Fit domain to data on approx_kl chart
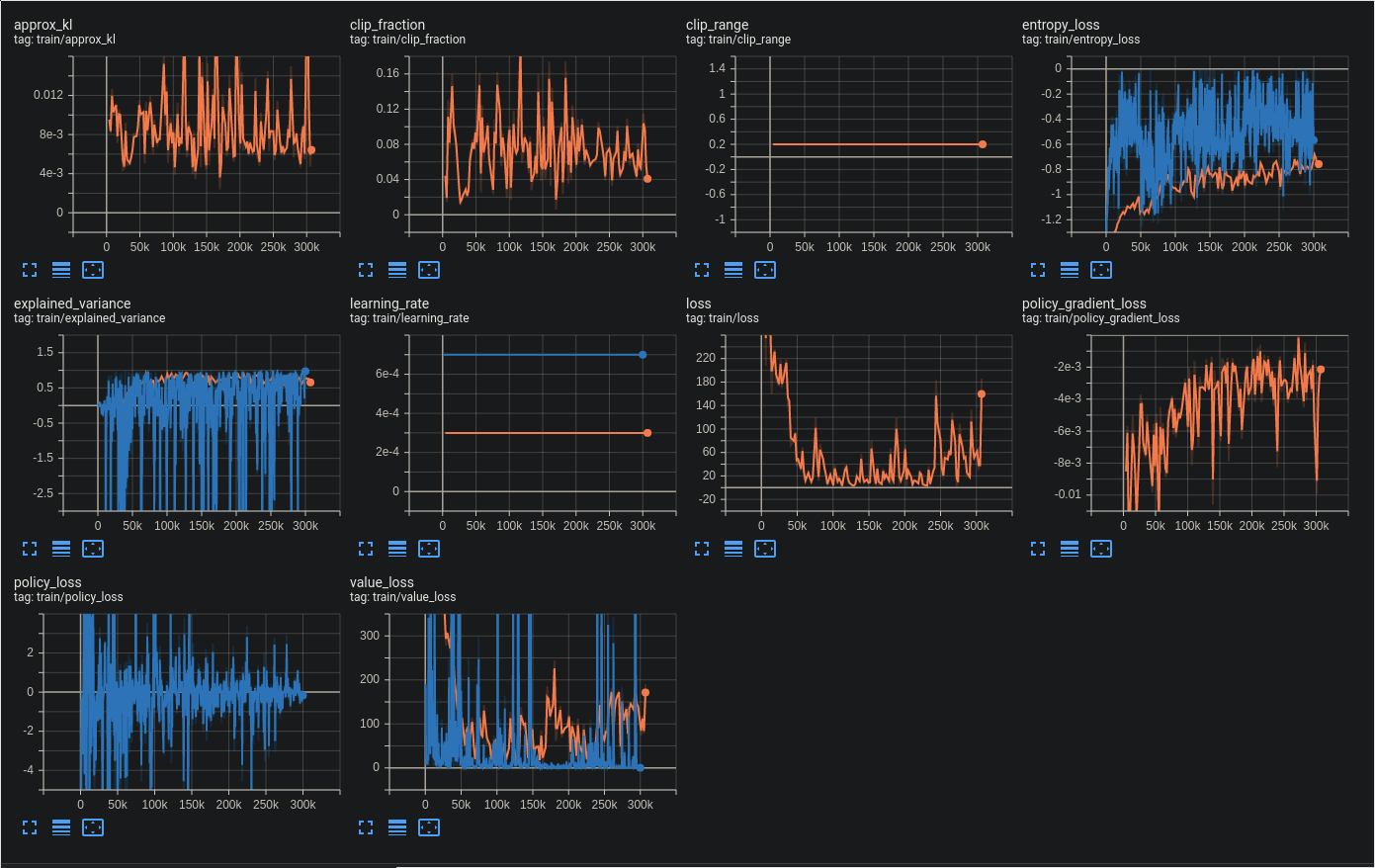The image size is (1375, 868). pyautogui.click(x=93, y=270)
